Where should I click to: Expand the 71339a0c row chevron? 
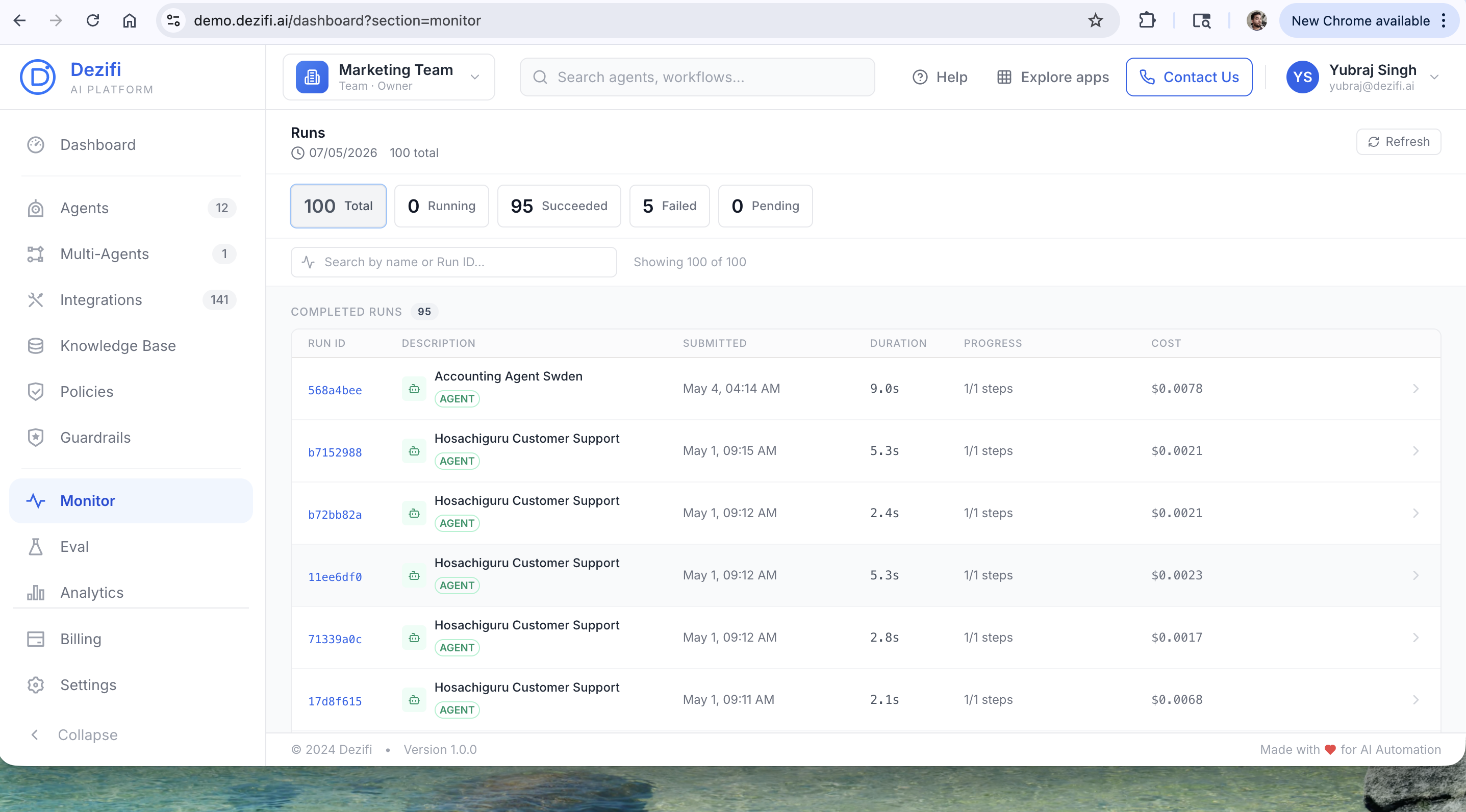point(1416,638)
